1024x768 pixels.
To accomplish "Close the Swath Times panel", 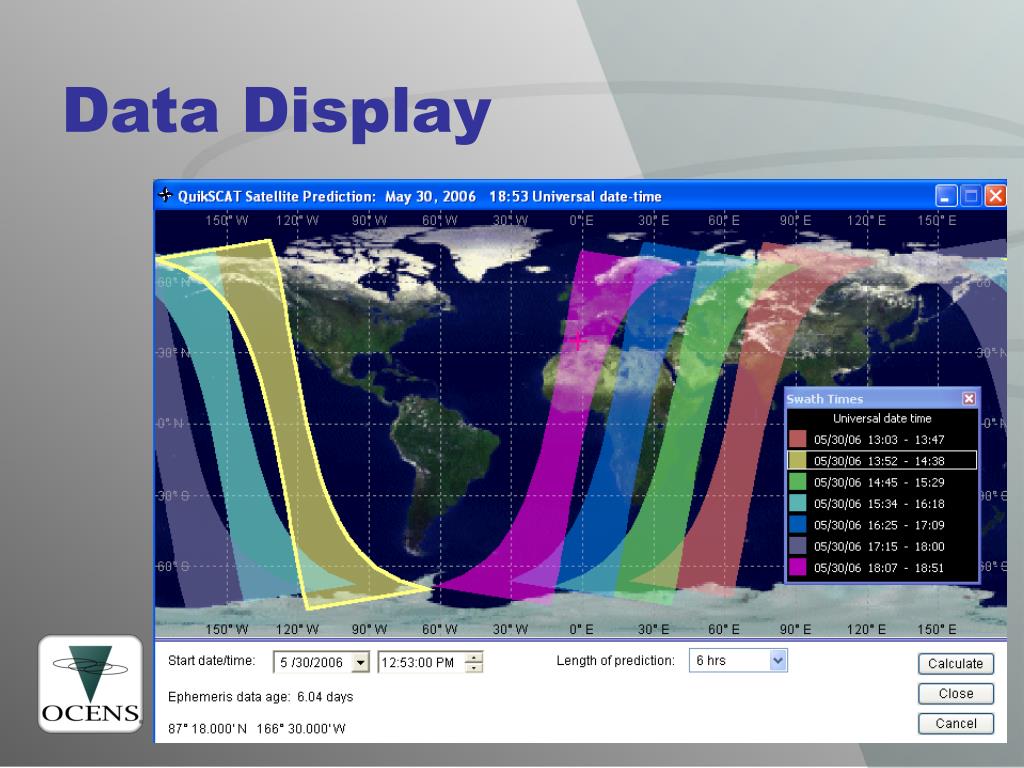I will 969,398.
